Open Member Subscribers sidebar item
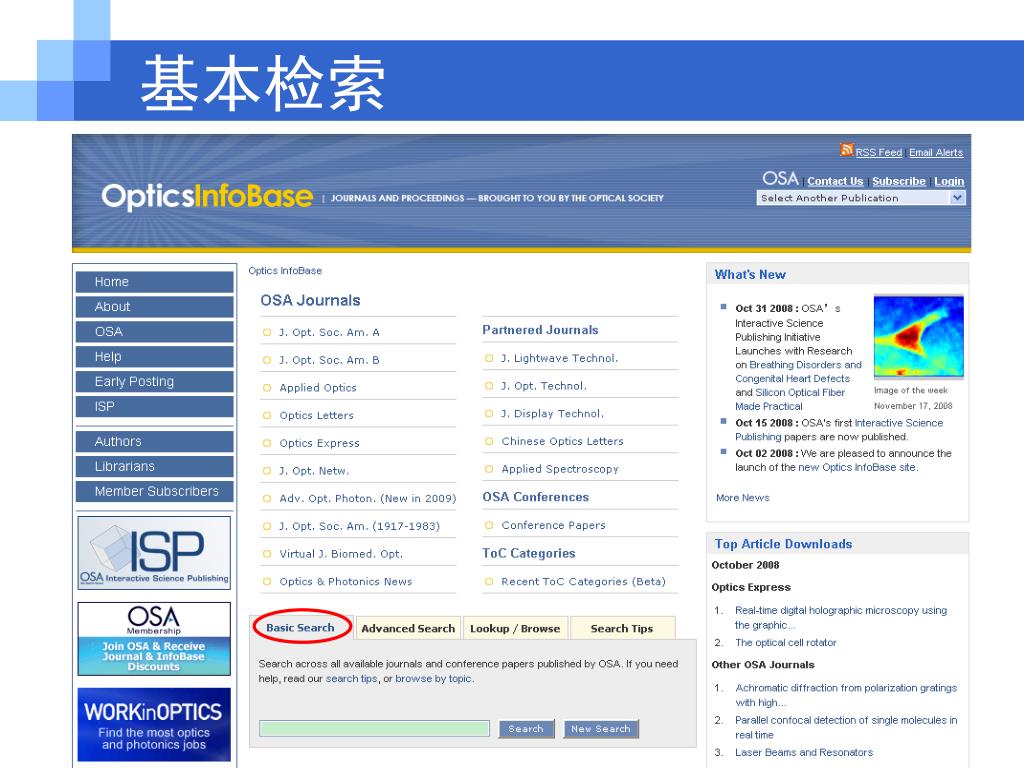 pos(154,491)
